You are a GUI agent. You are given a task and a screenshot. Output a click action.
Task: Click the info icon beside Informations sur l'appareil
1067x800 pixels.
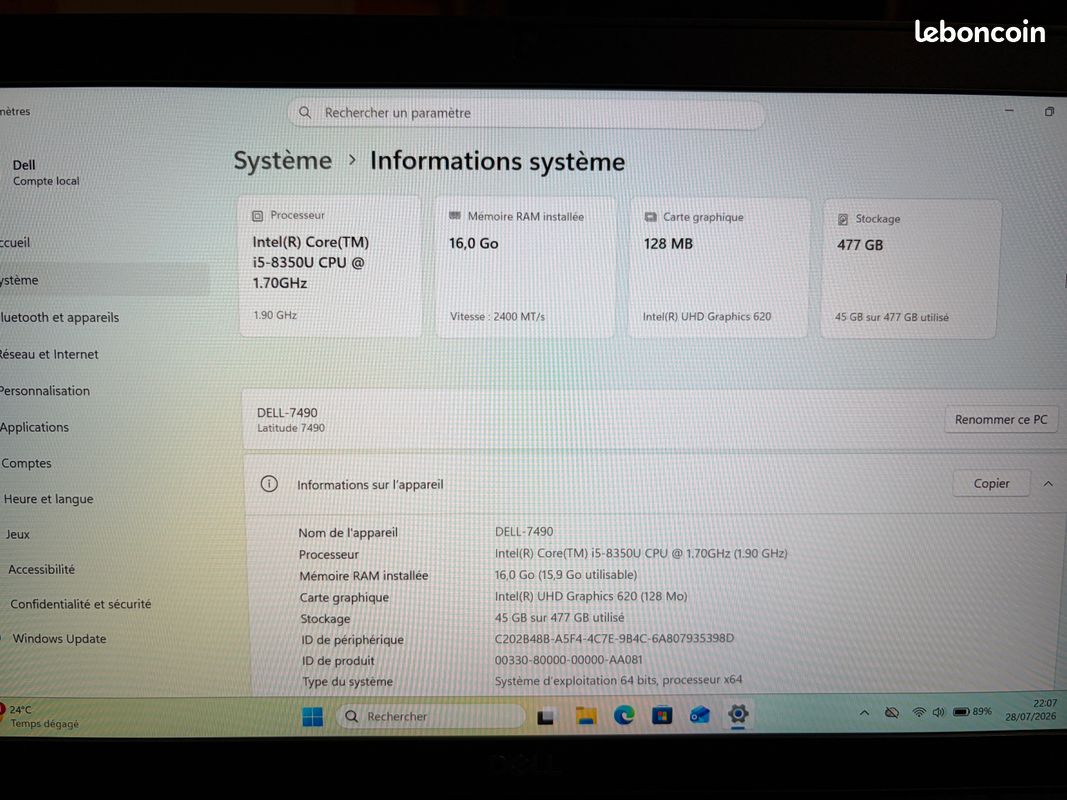pyautogui.click(x=269, y=484)
